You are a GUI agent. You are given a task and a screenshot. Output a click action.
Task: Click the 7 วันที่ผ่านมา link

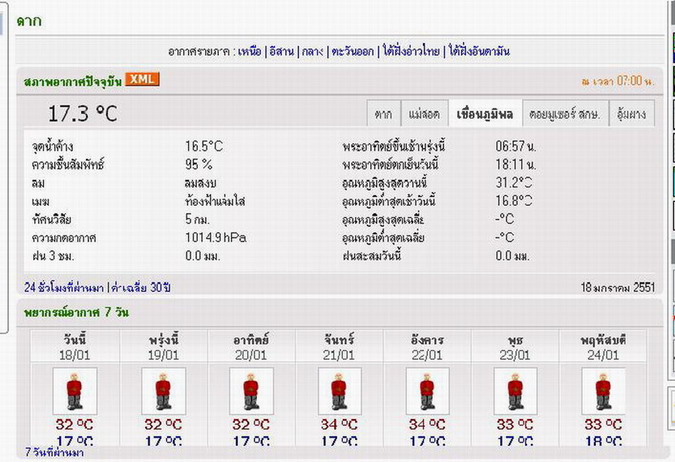[54, 453]
